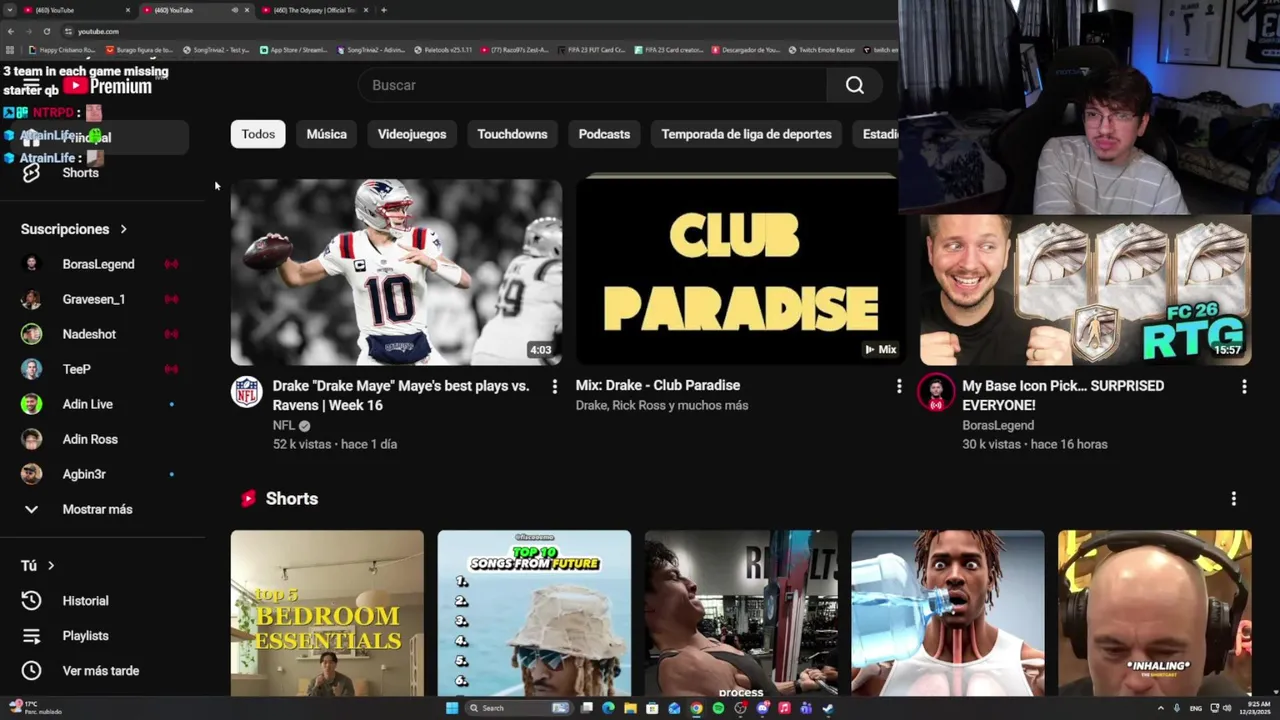Open Agbin3r subscription in sidebar

coord(98,474)
